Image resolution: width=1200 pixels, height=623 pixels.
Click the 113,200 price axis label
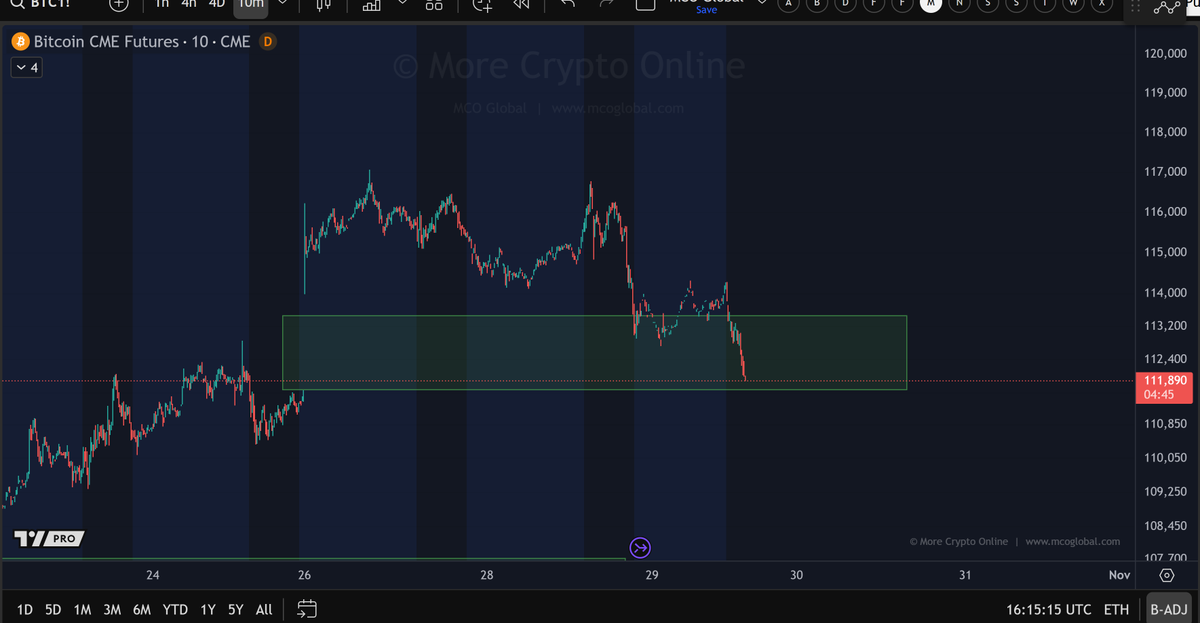coord(1164,326)
